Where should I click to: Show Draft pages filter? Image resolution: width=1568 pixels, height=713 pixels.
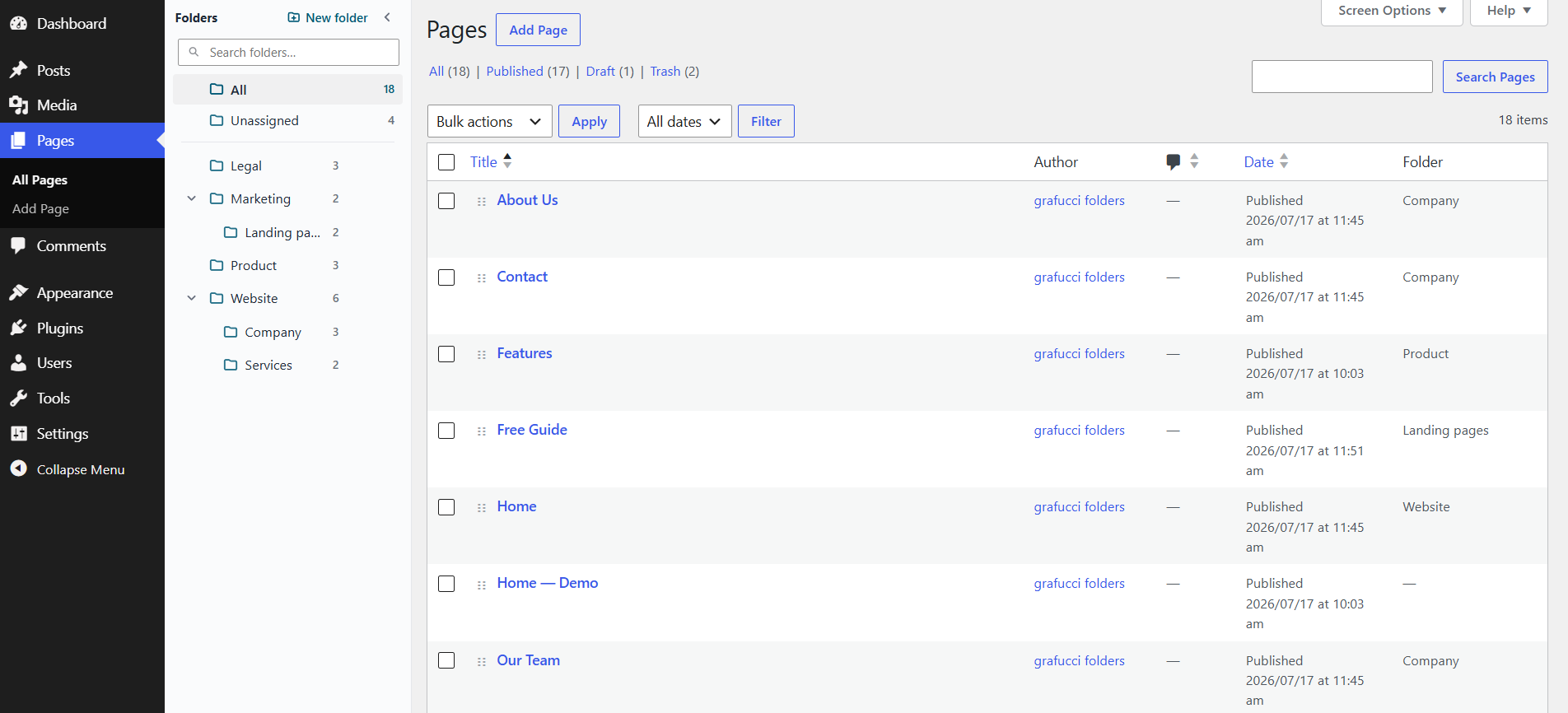click(600, 72)
